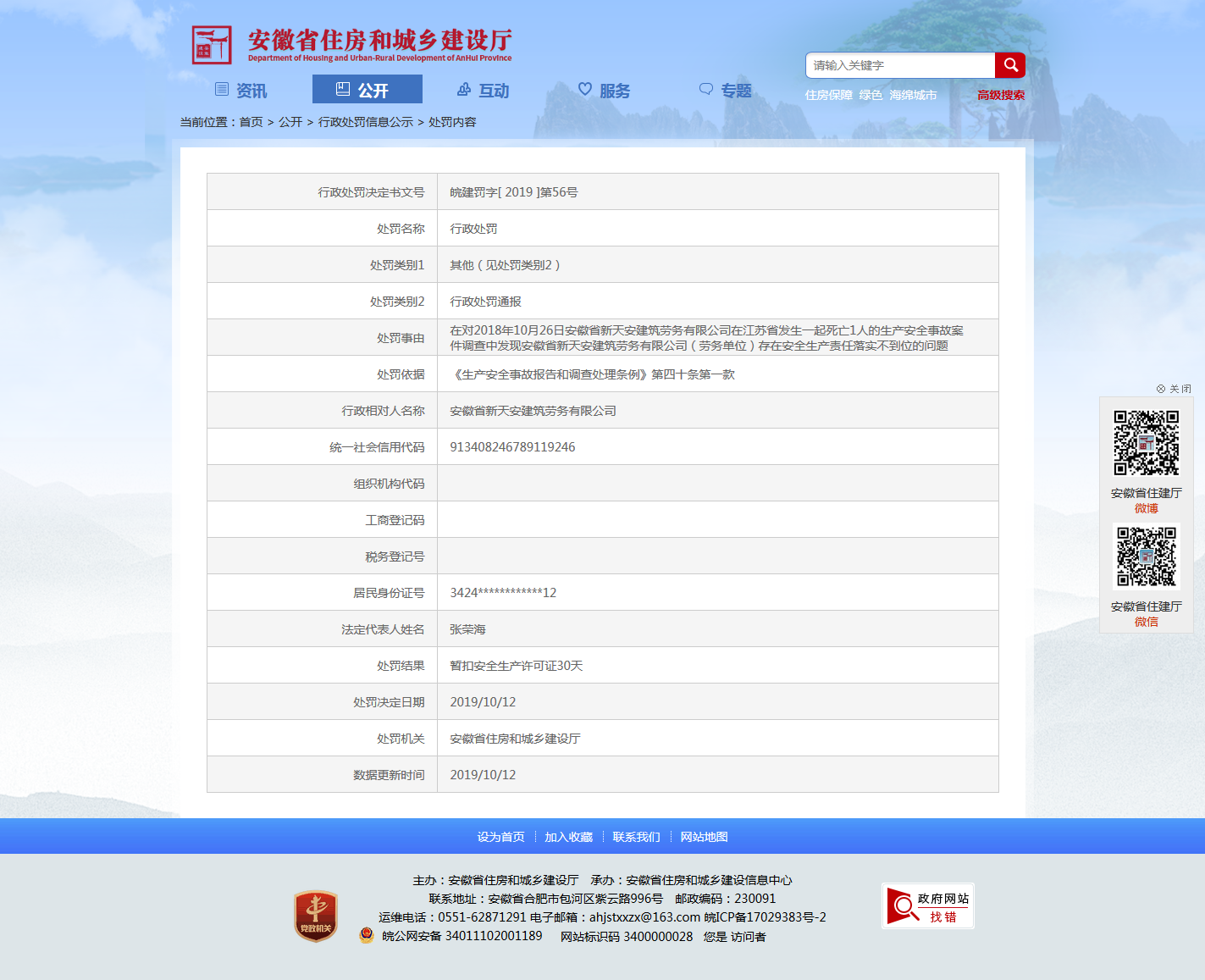Close the floating QR code sidebar
1205x980 pixels.
click(x=1174, y=389)
